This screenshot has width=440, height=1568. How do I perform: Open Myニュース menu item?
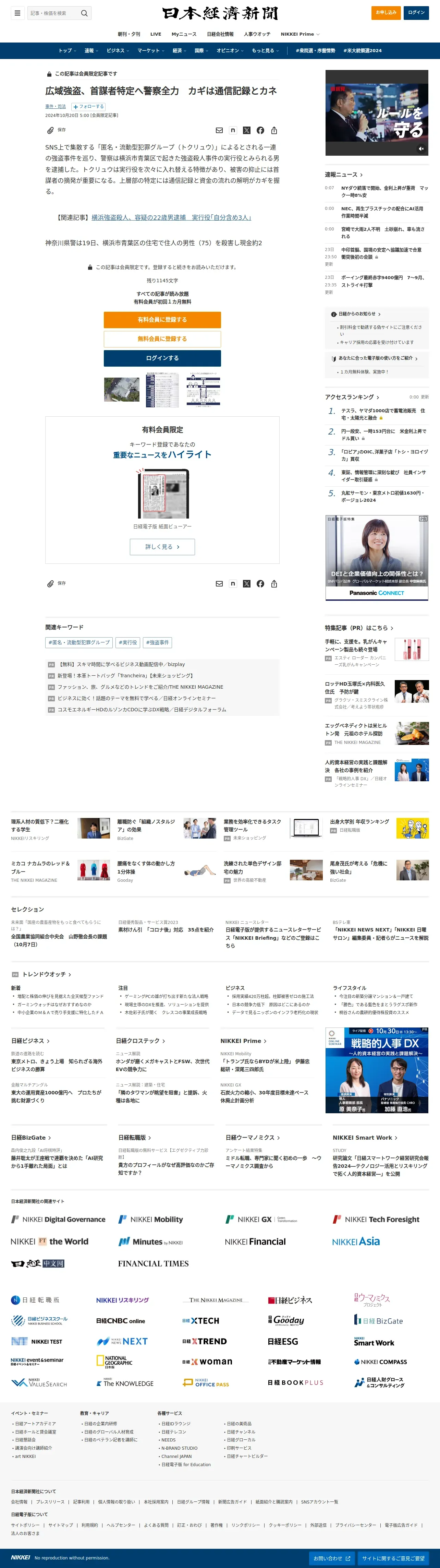click(184, 34)
